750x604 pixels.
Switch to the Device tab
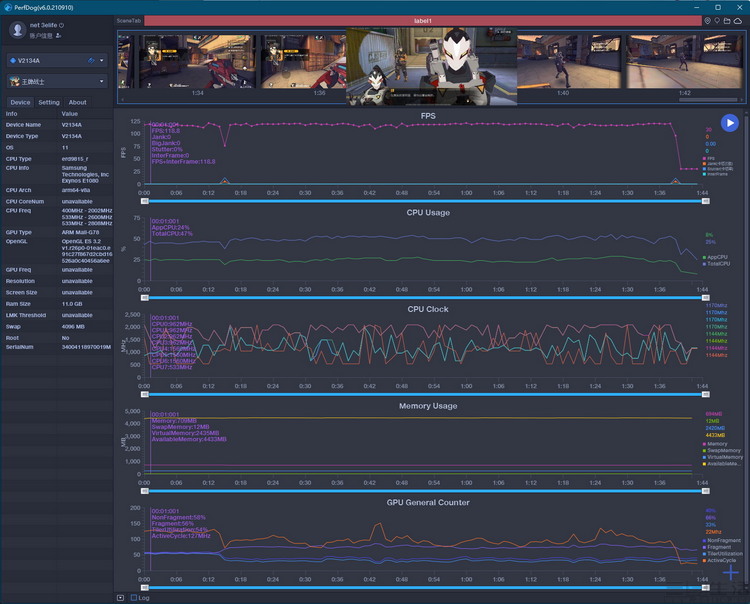[x=20, y=102]
